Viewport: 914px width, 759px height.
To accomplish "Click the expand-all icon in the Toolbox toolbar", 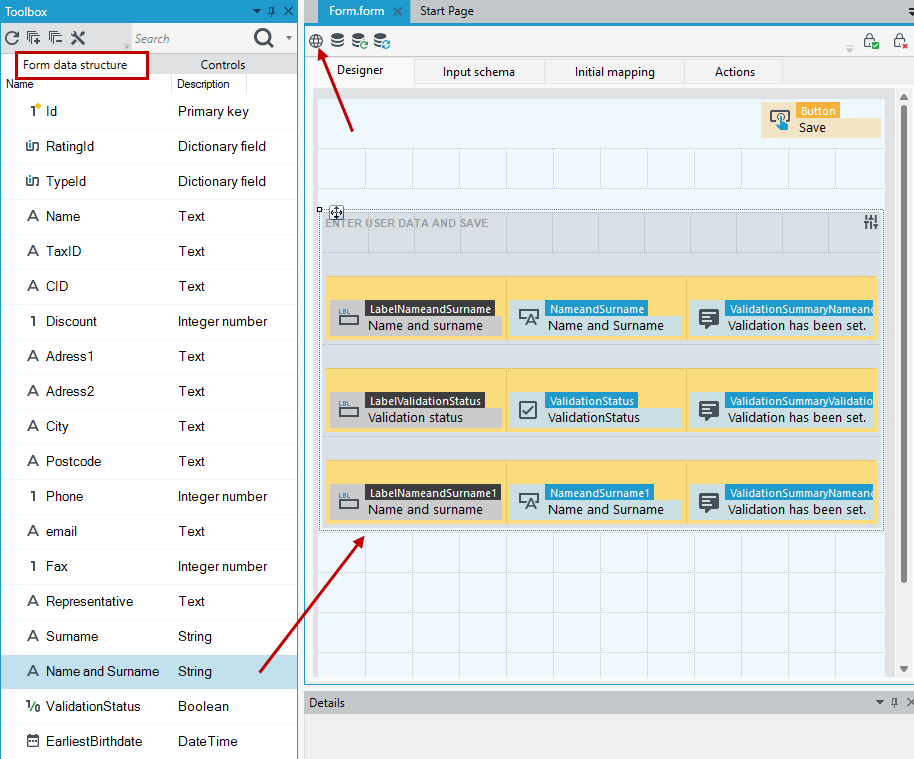I will click(x=33, y=38).
